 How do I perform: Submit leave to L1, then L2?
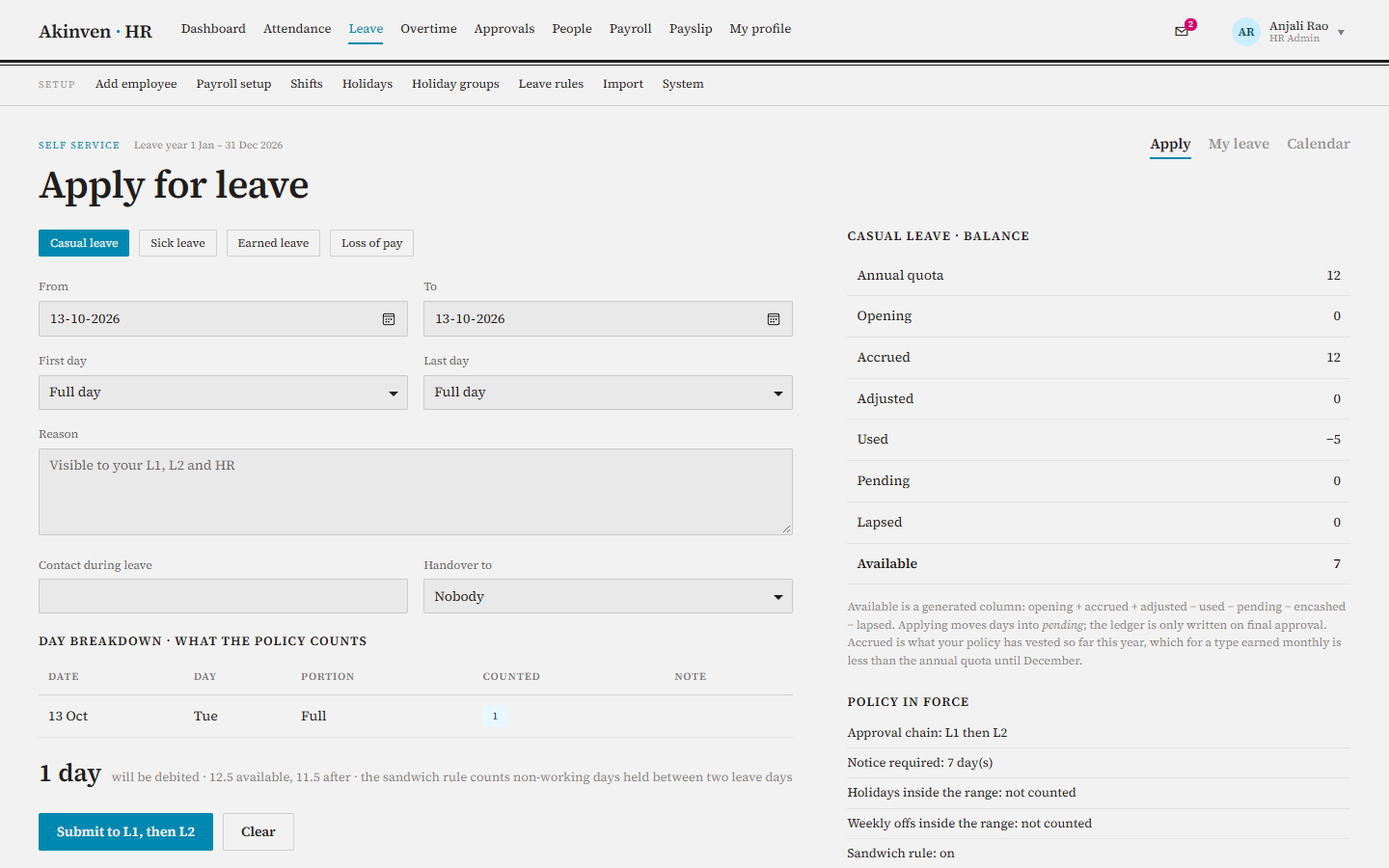tap(125, 831)
